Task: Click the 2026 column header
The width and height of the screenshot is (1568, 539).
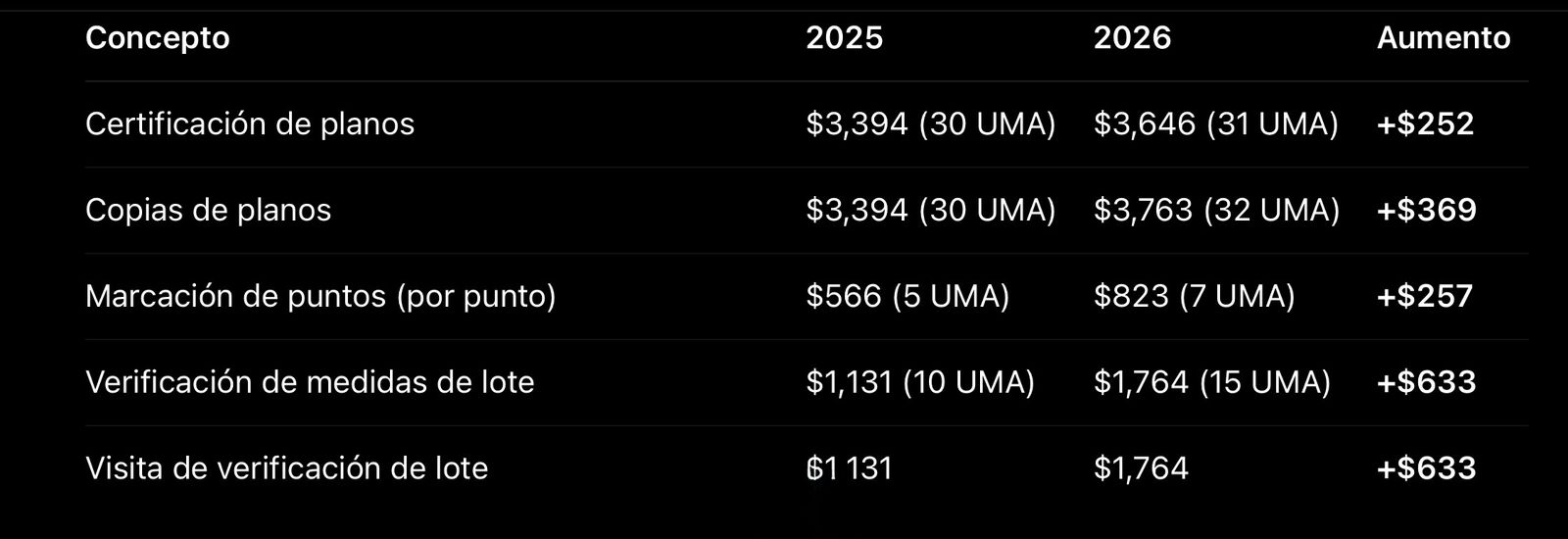Action: [x=1132, y=38]
